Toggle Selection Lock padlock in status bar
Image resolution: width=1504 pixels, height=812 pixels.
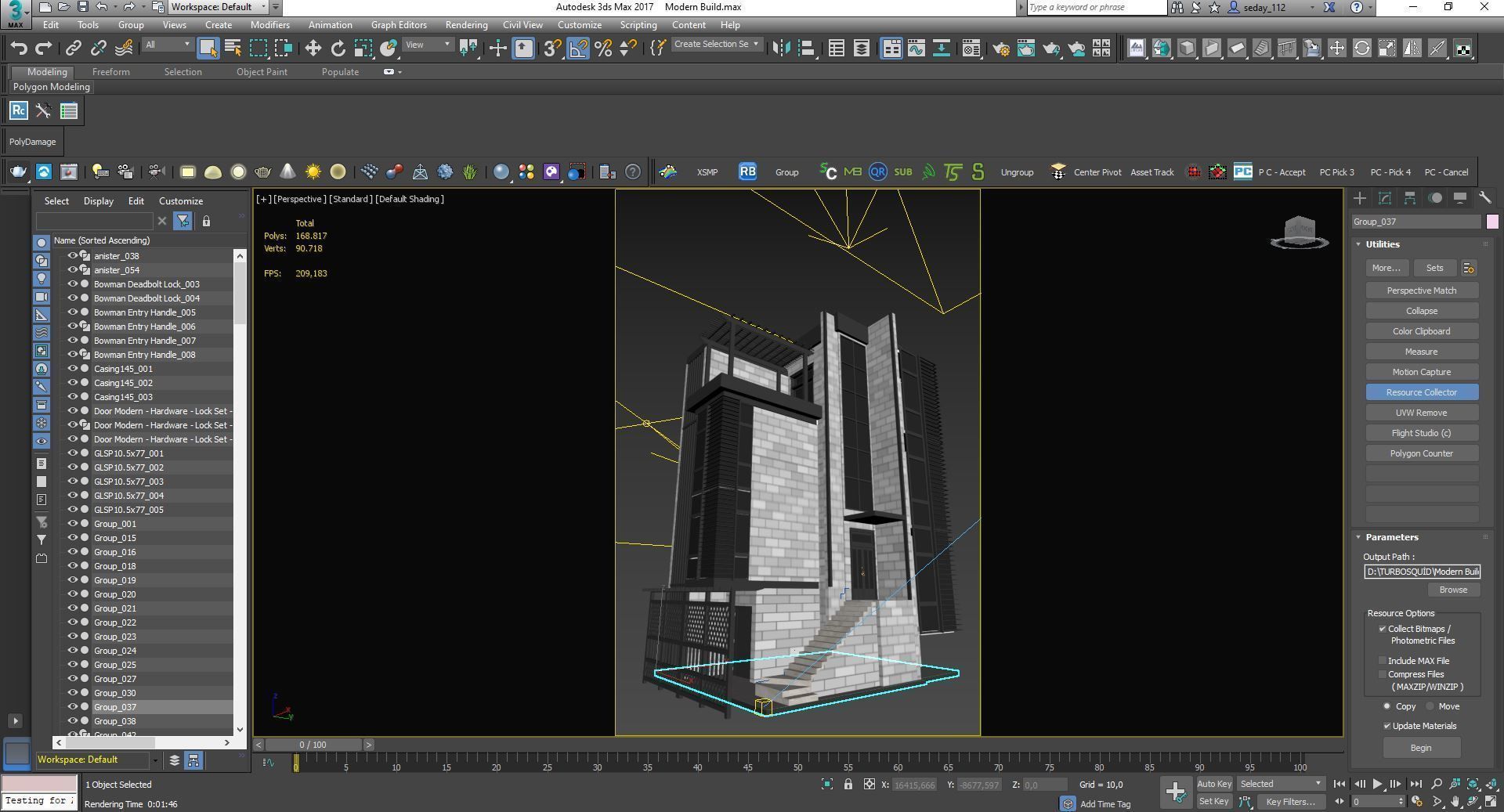[848, 784]
